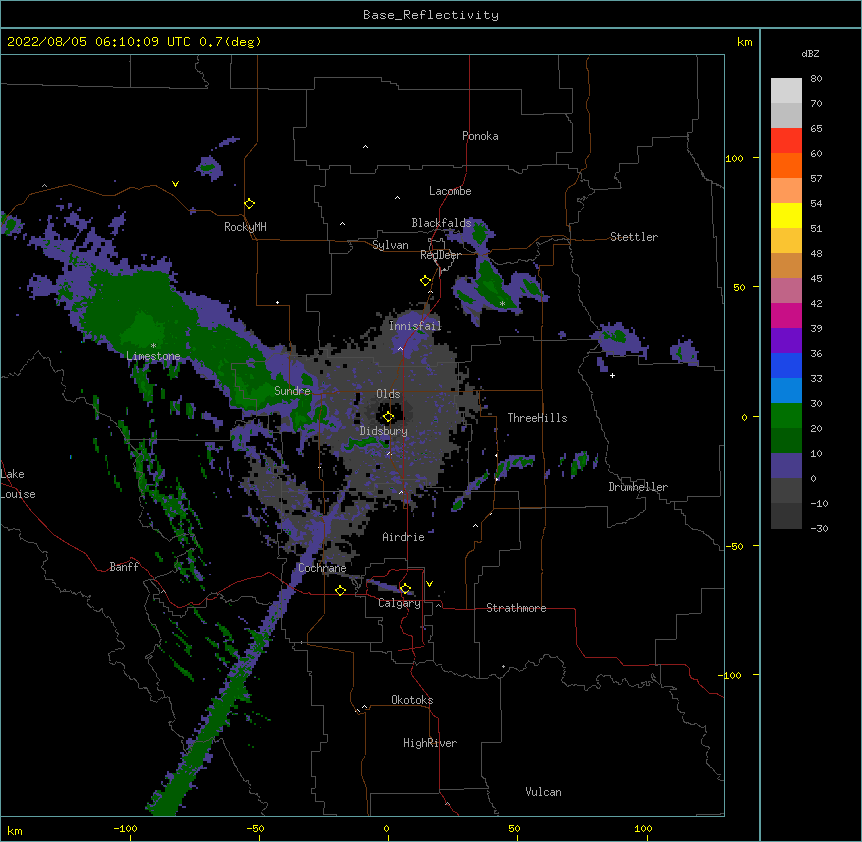Pick the royal blue 33–36 dBZ swatch

(x=786, y=365)
